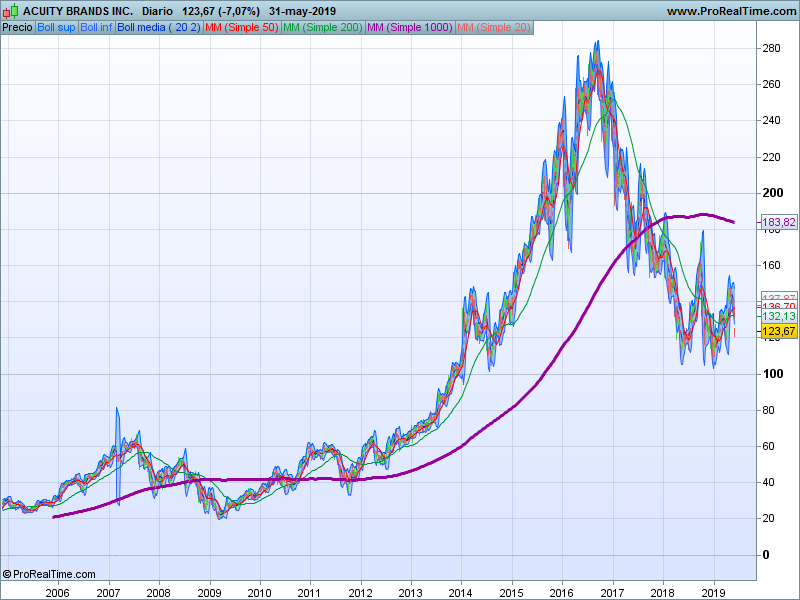
Task: Click the 280 price axis label
Action: coord(771,48)
